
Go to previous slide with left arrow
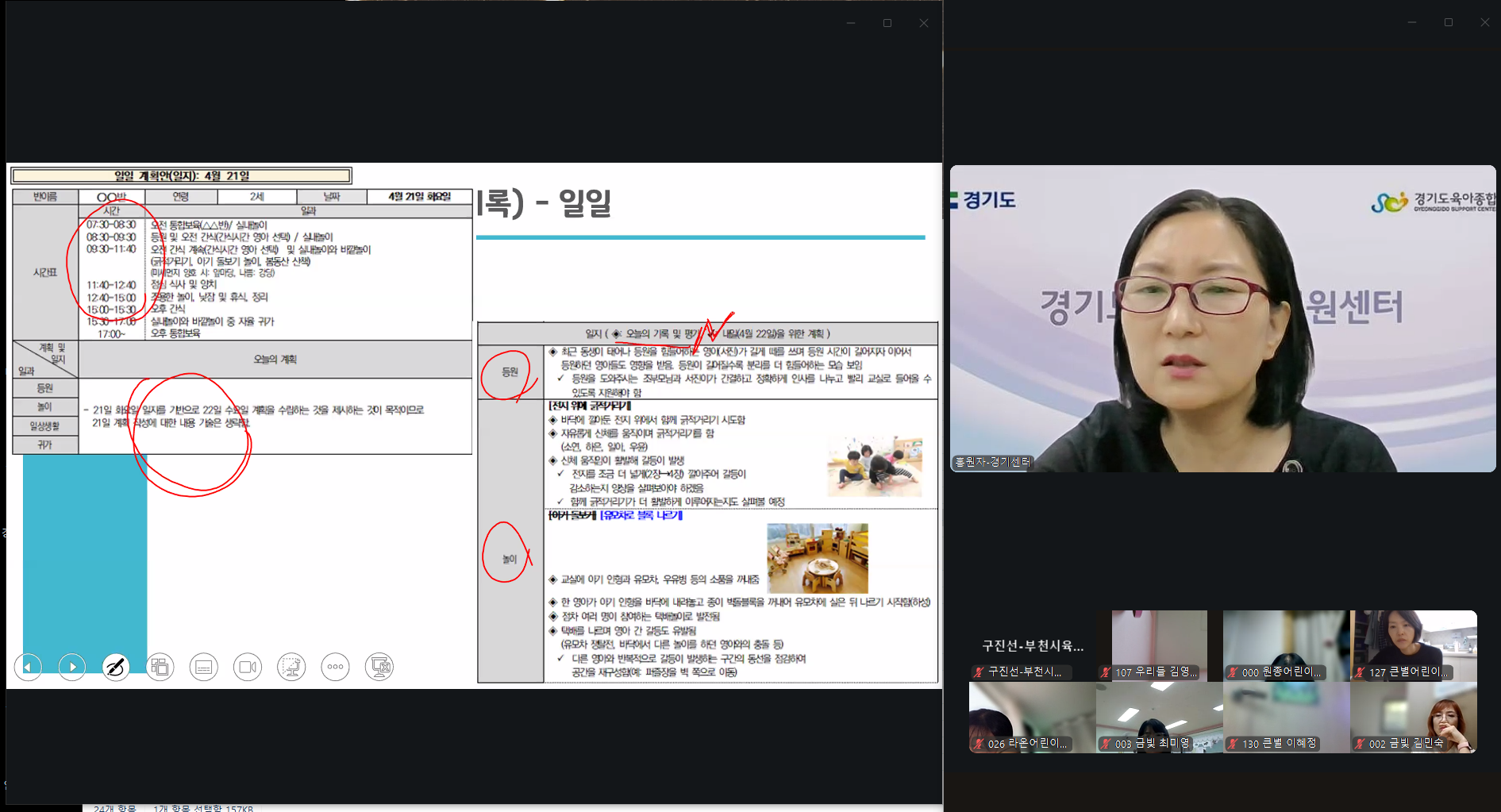[28, 667]
